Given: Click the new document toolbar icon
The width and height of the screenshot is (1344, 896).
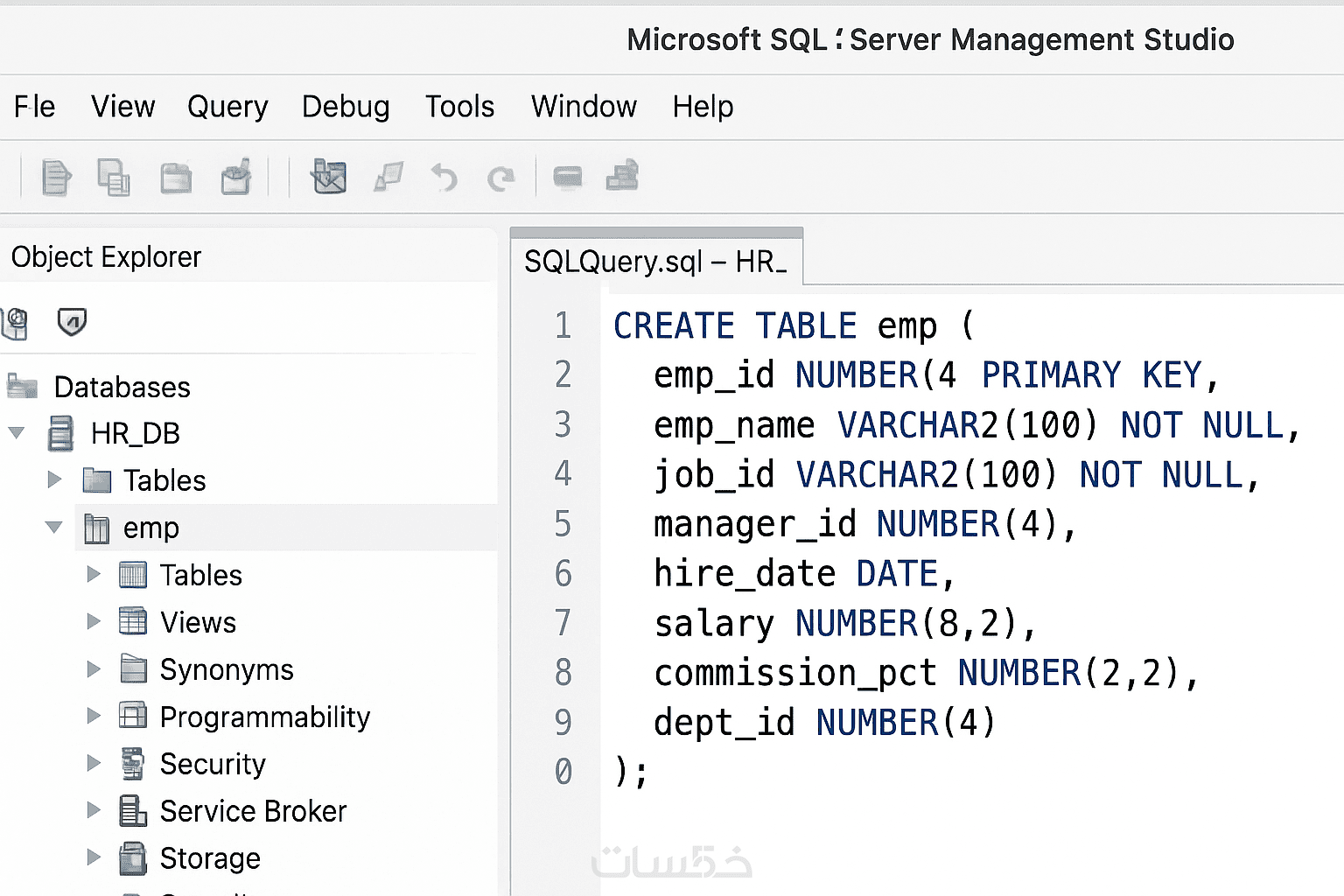Looking at the screenshot, I should [x=56, y=178].
